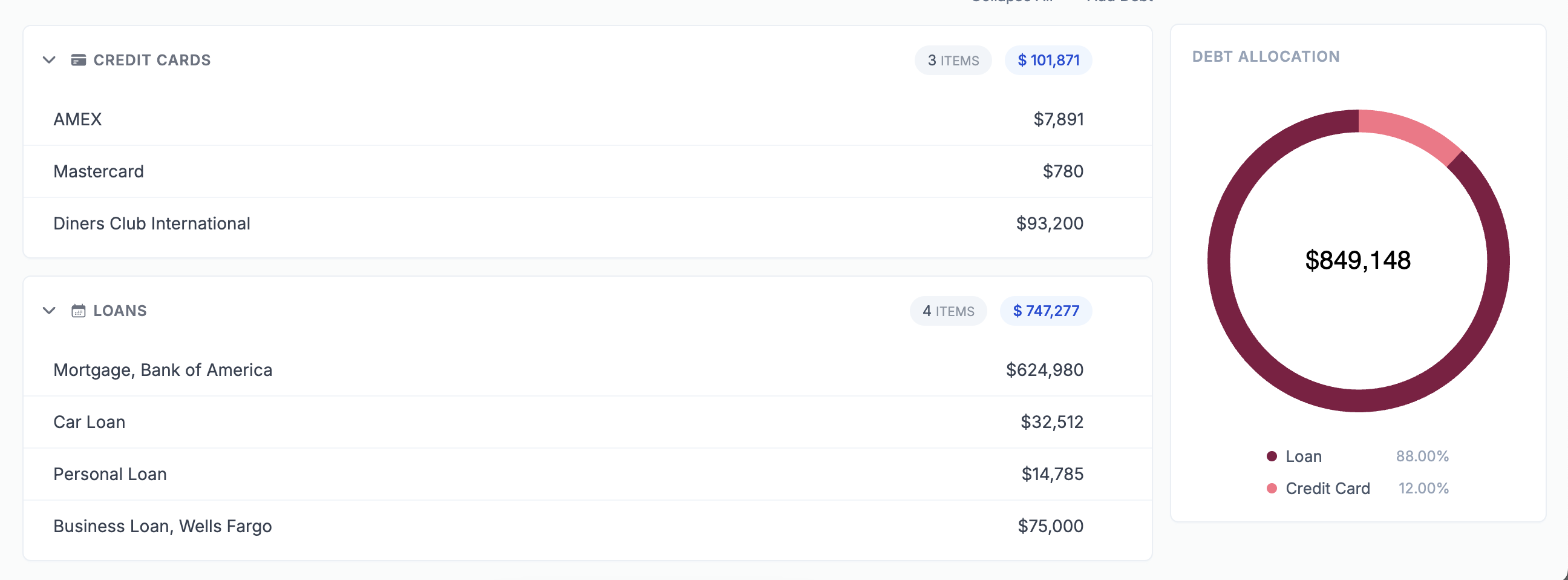Click the 3 Items badge

tap(953, 61)
